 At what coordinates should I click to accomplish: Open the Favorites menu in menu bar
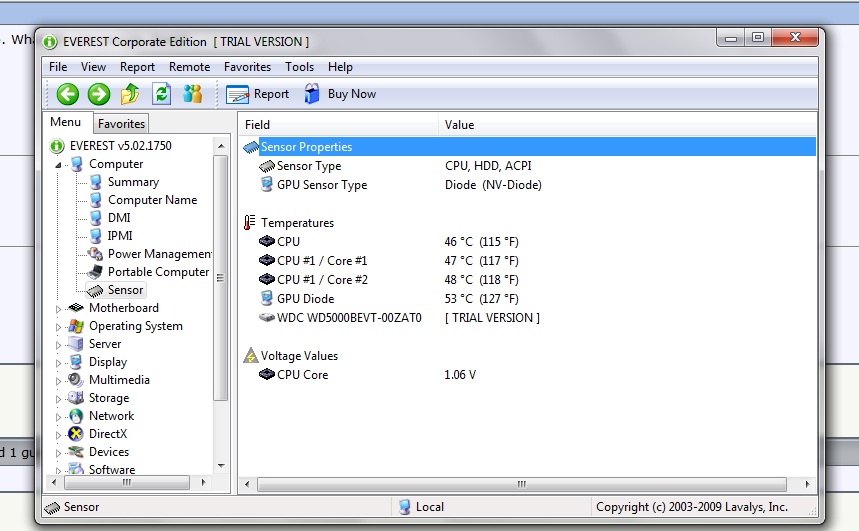tap(248, 67)
